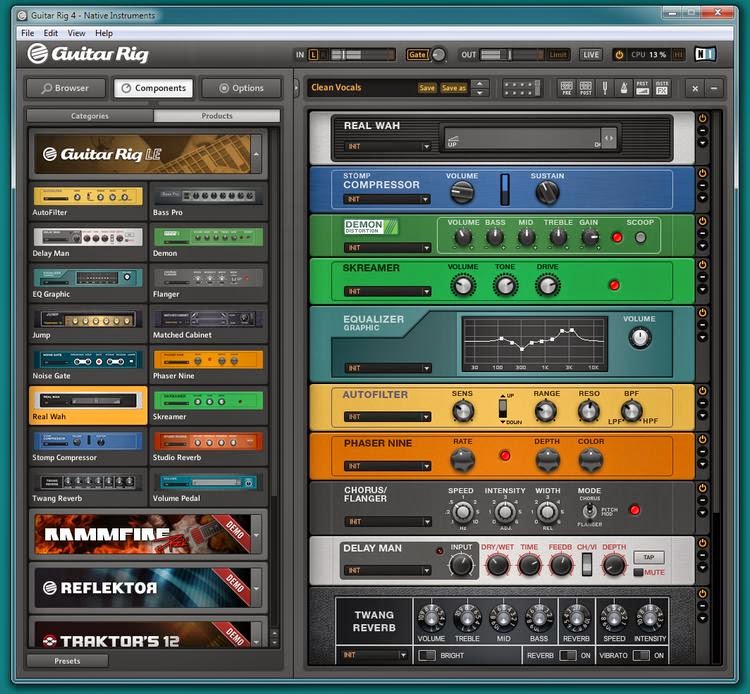Enable the Gate on the header
Viewport: 750px width, 694px height.
point(417,55)
